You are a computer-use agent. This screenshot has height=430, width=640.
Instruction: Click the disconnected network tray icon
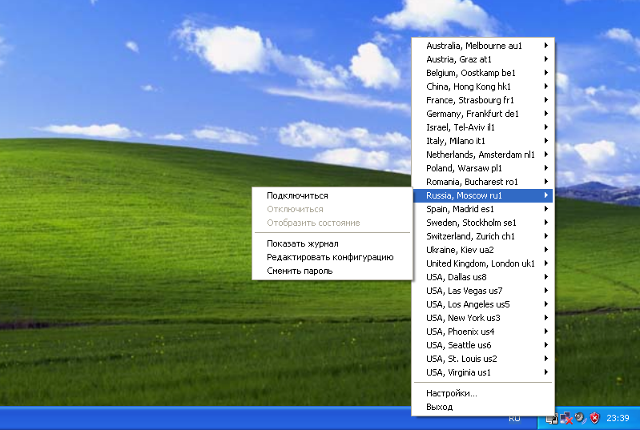pyautogui.click(x=566, y=418)
